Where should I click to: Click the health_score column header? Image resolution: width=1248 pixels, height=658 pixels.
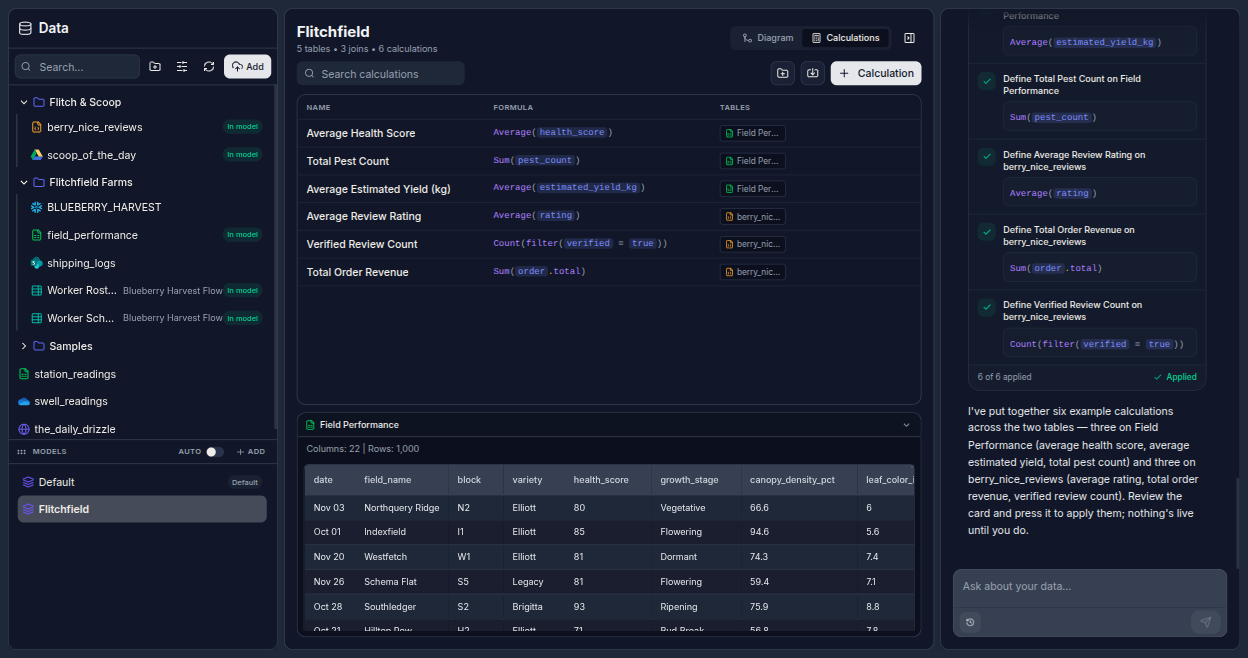601,480
